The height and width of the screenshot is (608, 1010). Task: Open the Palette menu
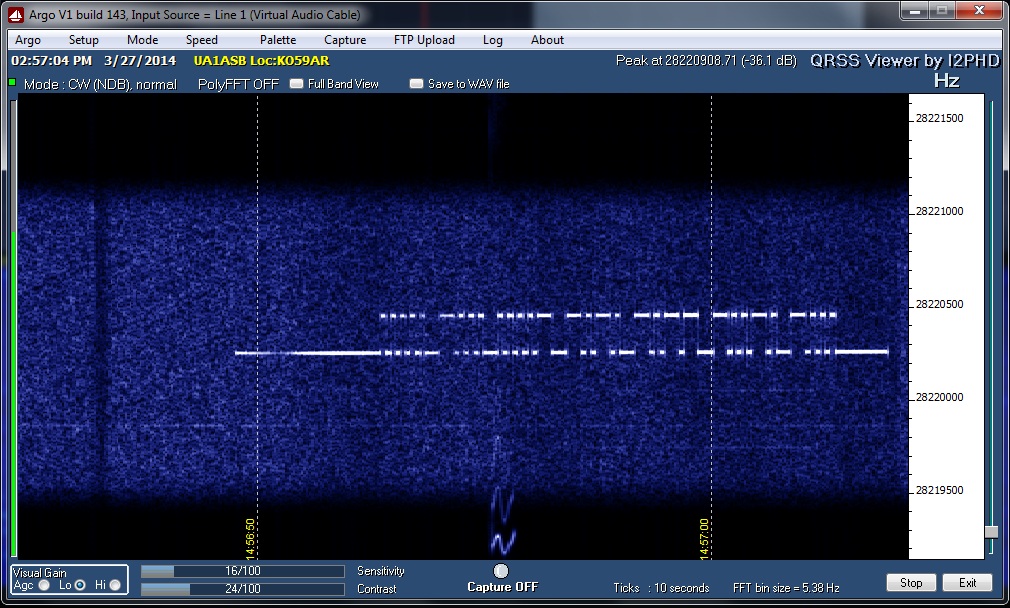point(277,40)
